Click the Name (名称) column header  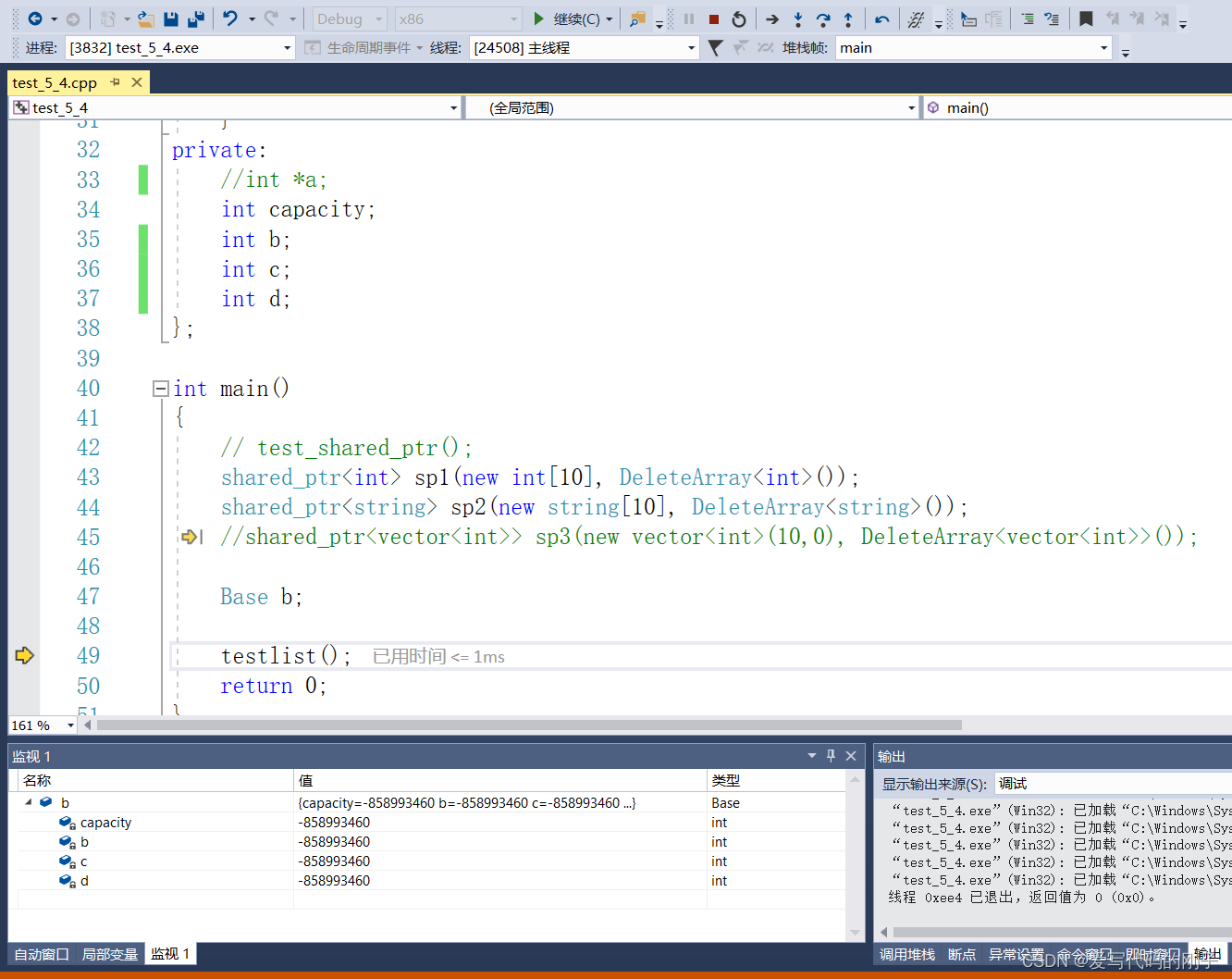154,780
